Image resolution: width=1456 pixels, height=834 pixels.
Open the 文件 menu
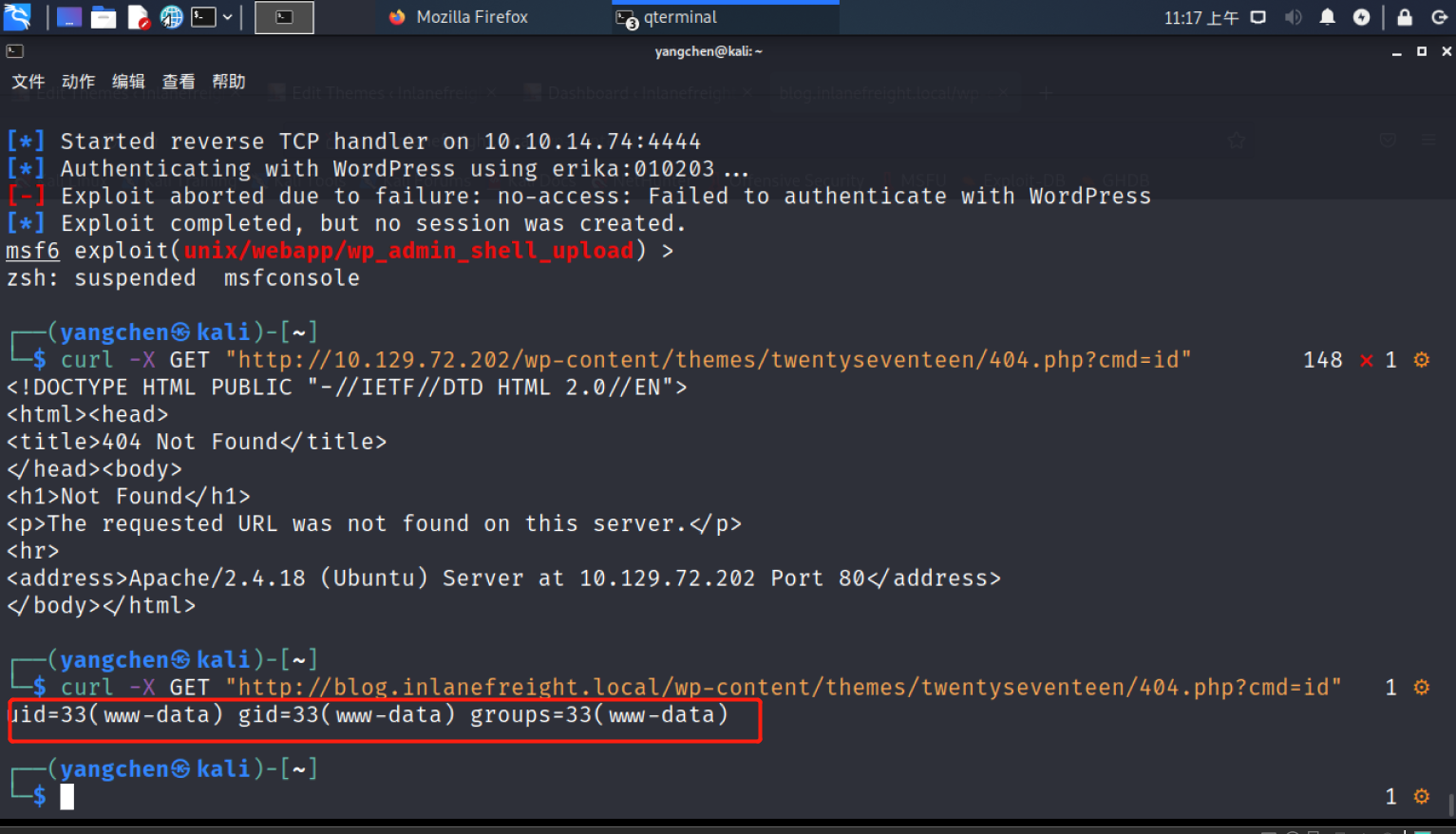(x=28, y=82)
